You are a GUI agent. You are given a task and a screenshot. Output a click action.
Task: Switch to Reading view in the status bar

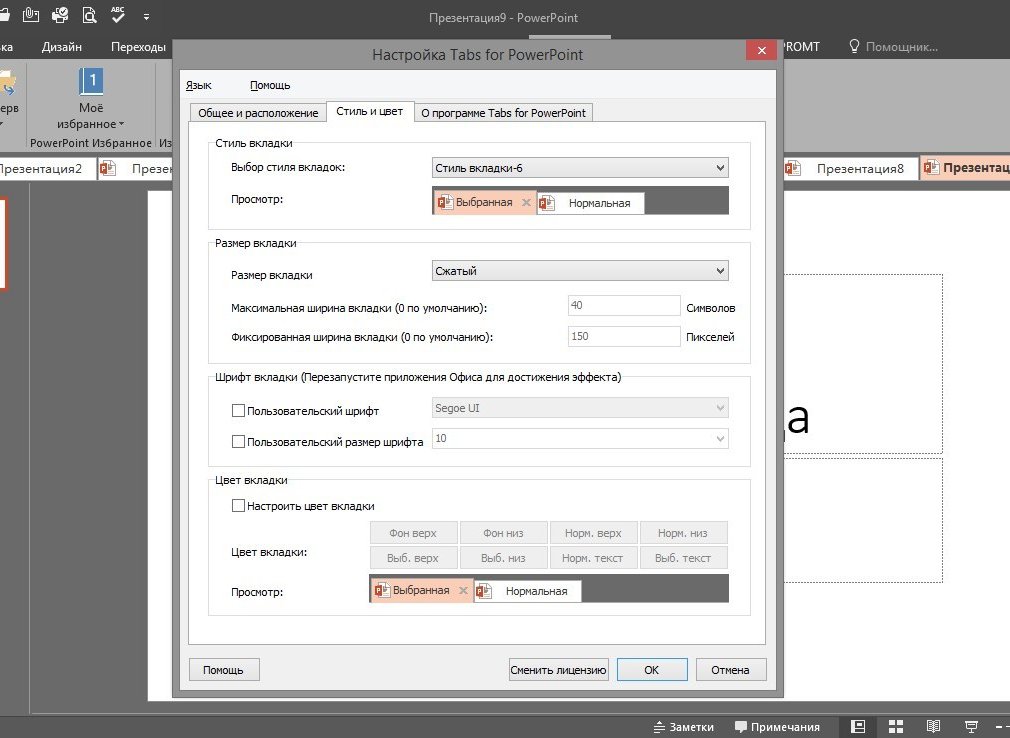pyautogui.click(x=933, y=727)
